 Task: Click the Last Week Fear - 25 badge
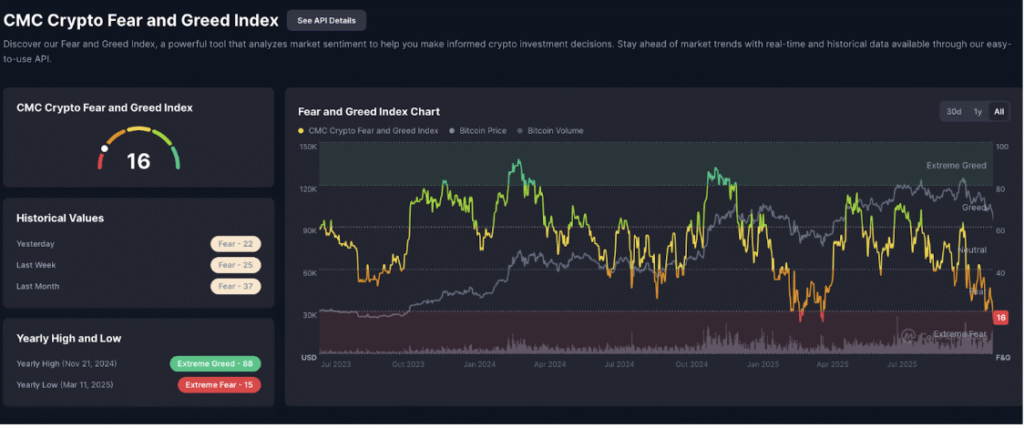tap(235, 265)
